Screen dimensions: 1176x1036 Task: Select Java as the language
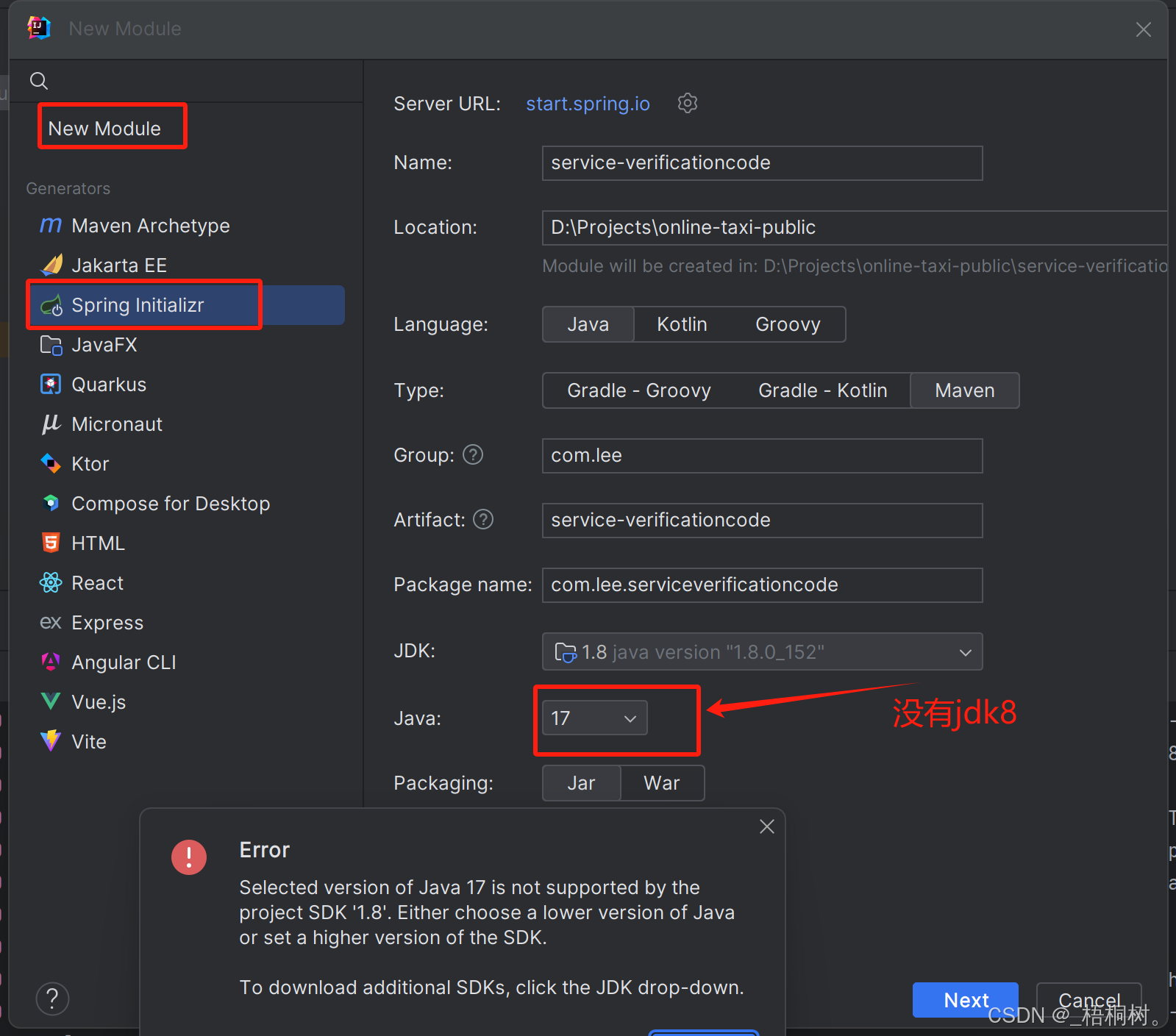coord(588,324)
